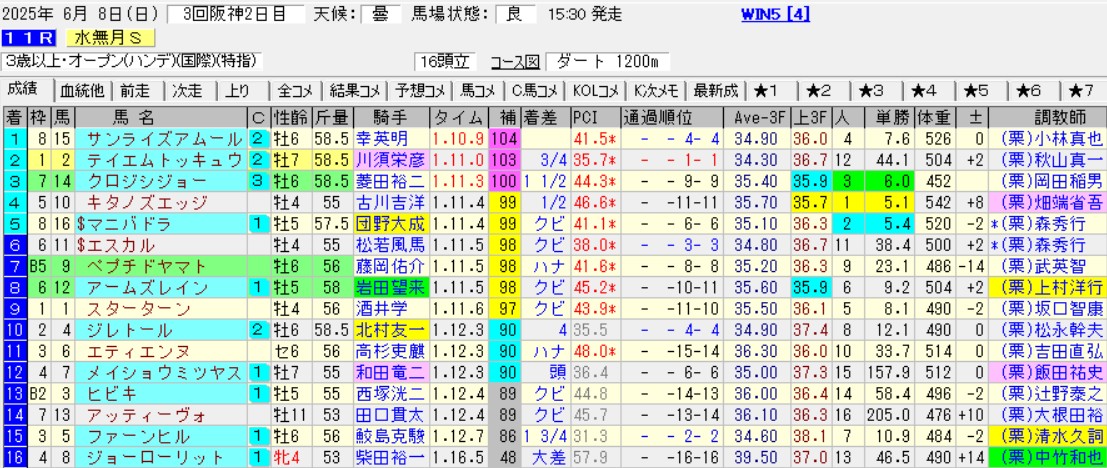
Task: Select the ★1 tab
Action: [773, 90]
